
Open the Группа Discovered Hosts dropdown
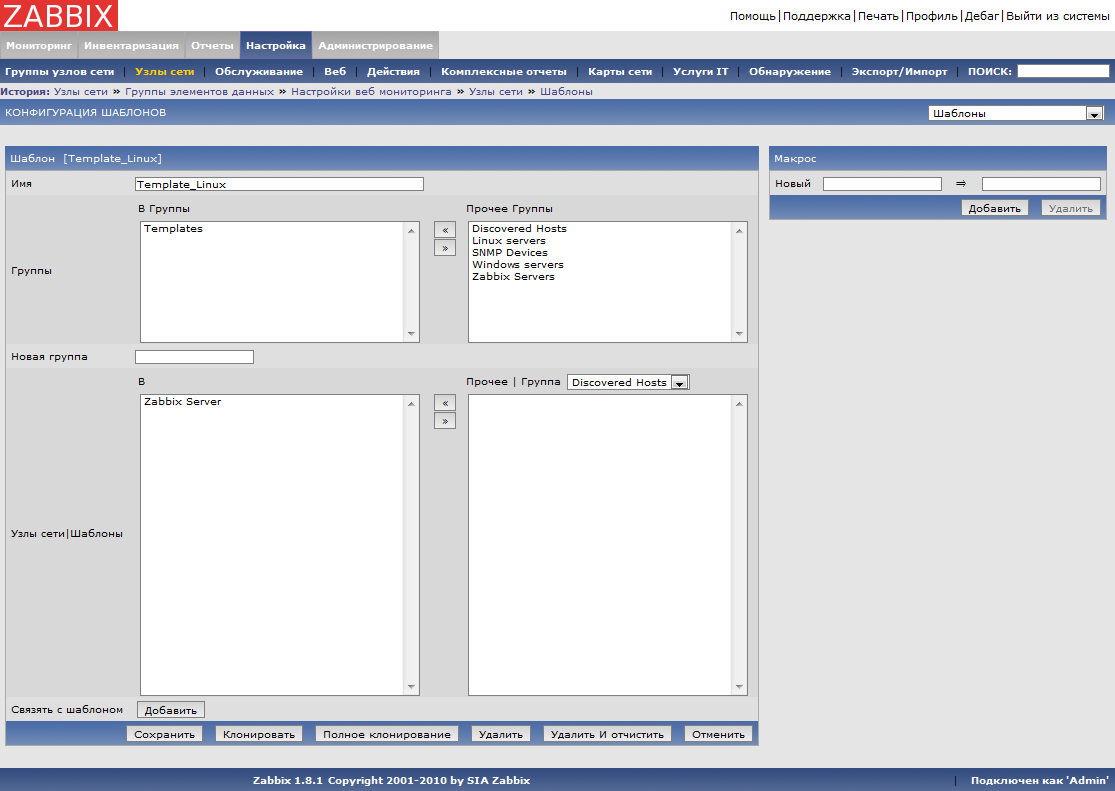coord(628,382)
